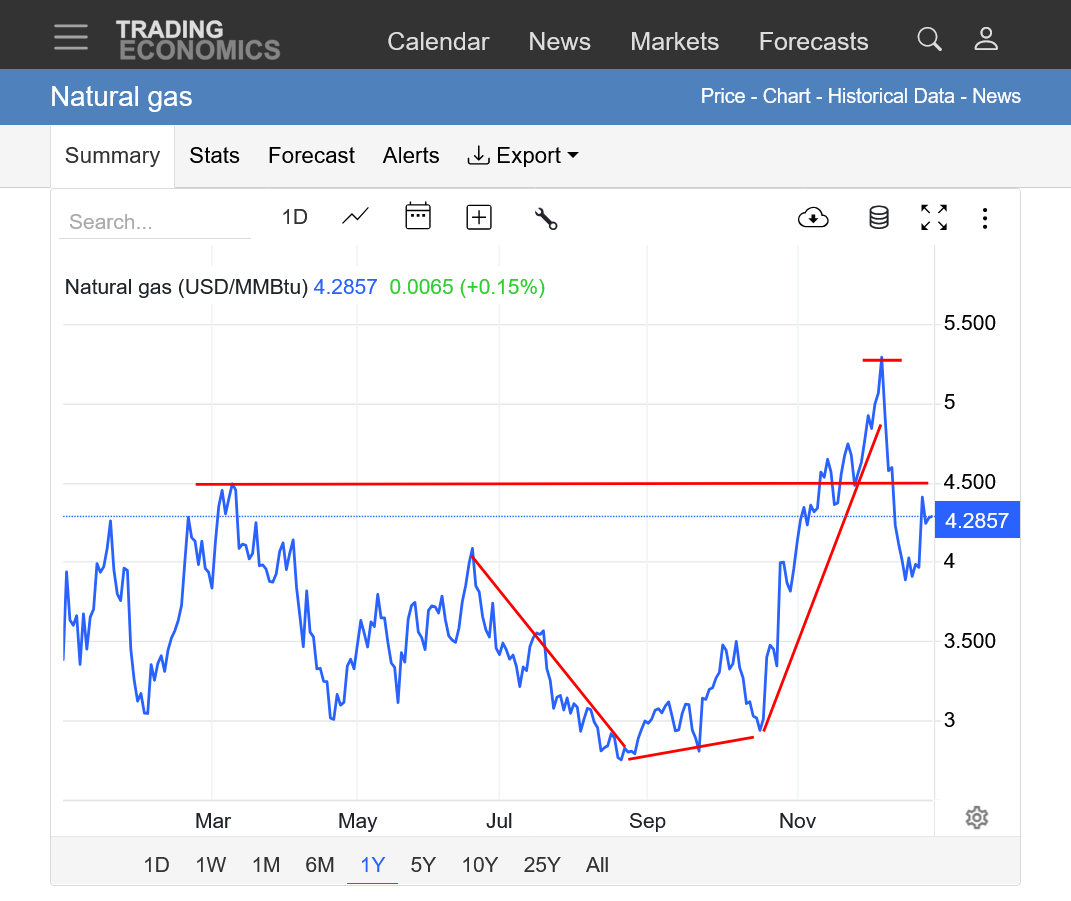Click the database stack icon

pyautogui.click(x=878, y=217)
